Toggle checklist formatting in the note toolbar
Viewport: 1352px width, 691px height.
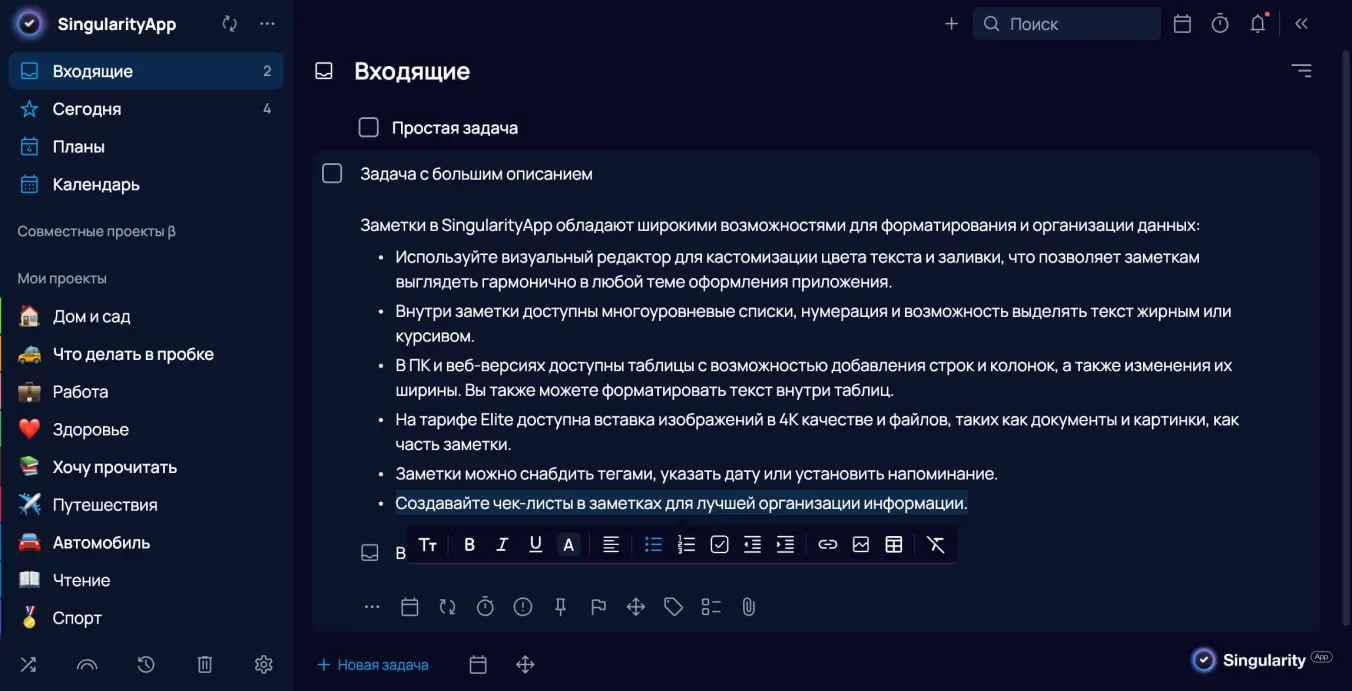pos(719,545)
